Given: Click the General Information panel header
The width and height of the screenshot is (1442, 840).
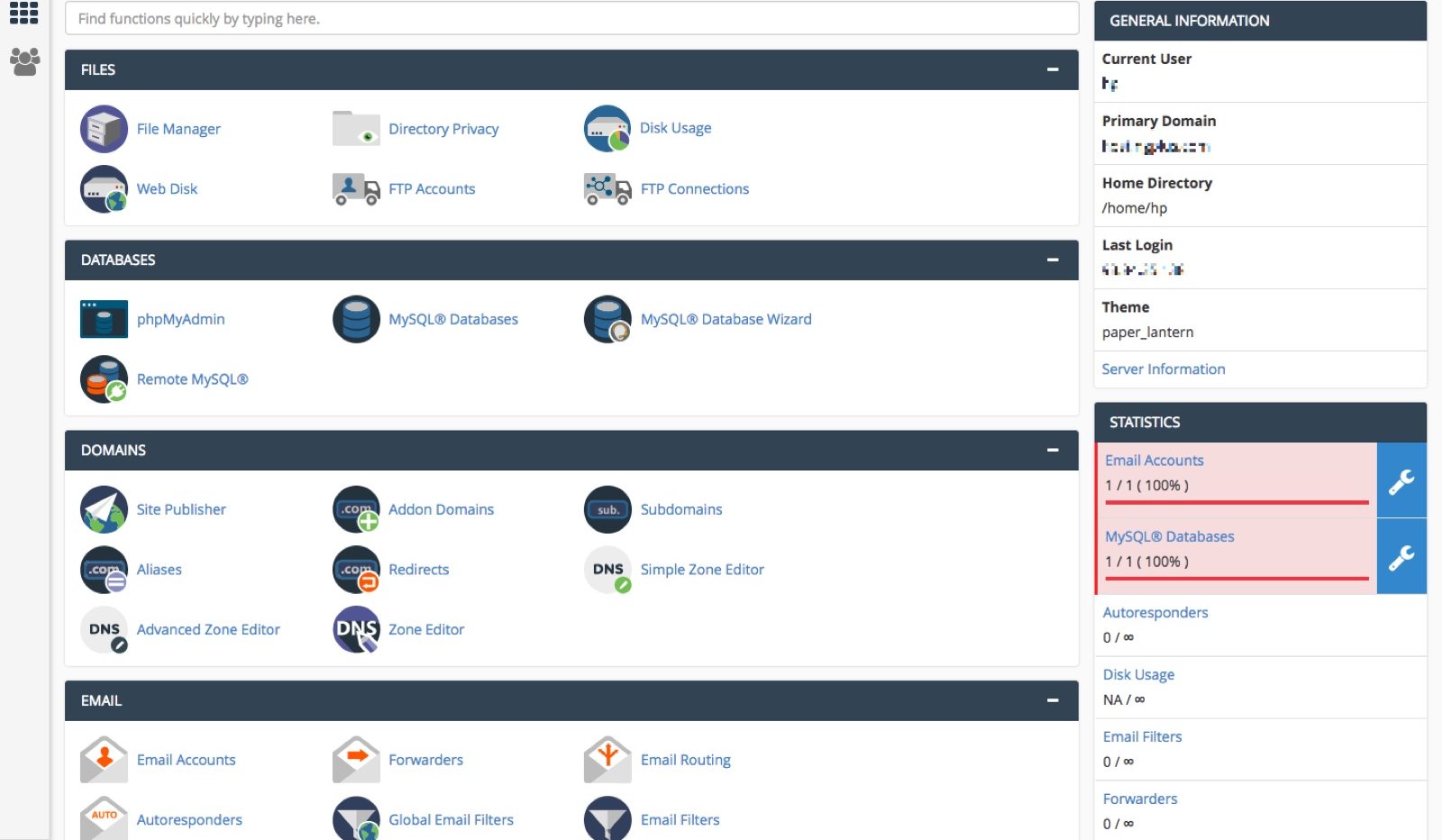Looking at the screenshot, I should click(x=1260, y=21).
